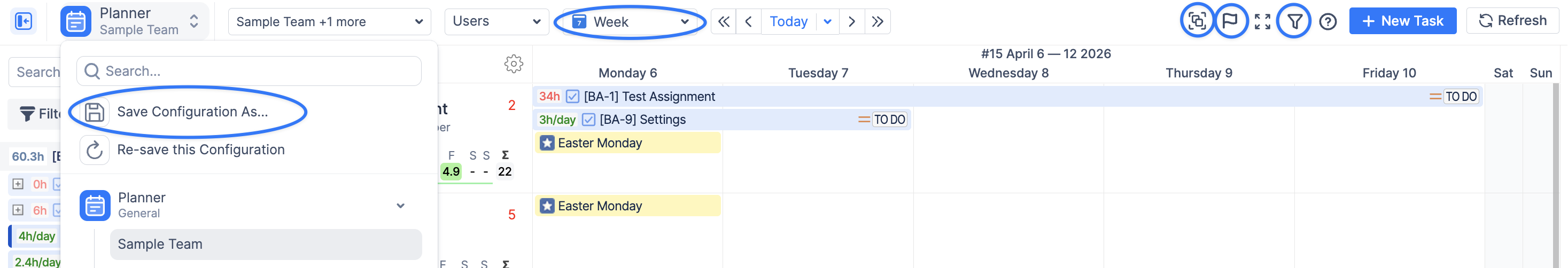Collapse the sidebar panel icon
The height and width of the screenshot is (268, 1568).
[x=24, y=22]
